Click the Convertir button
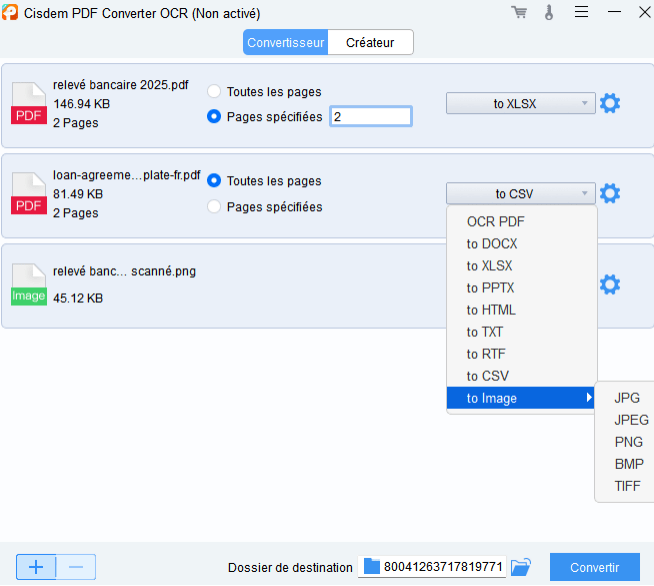The image size is (654, 586). (x=594, y=567)
